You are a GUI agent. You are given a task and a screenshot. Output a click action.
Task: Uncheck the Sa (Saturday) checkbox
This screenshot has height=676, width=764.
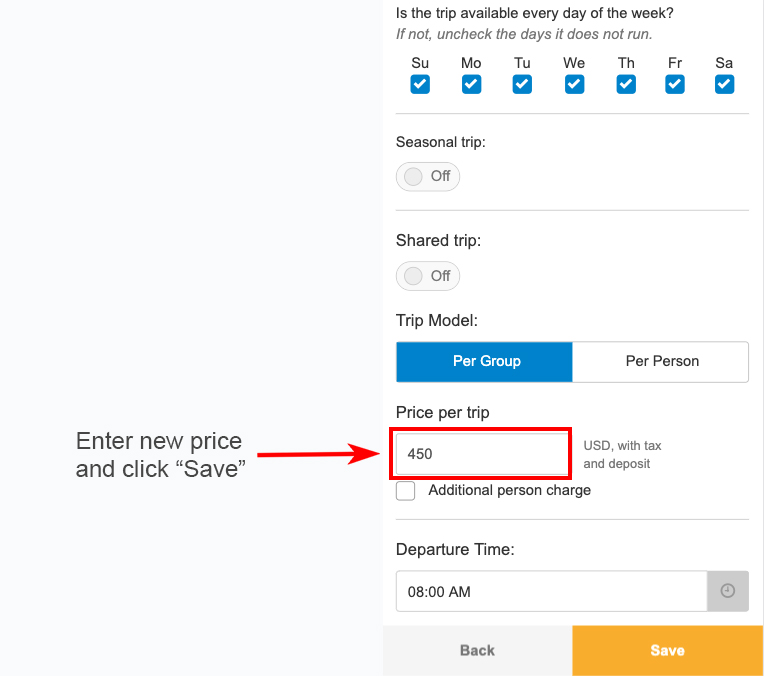(x=724, y=84)
